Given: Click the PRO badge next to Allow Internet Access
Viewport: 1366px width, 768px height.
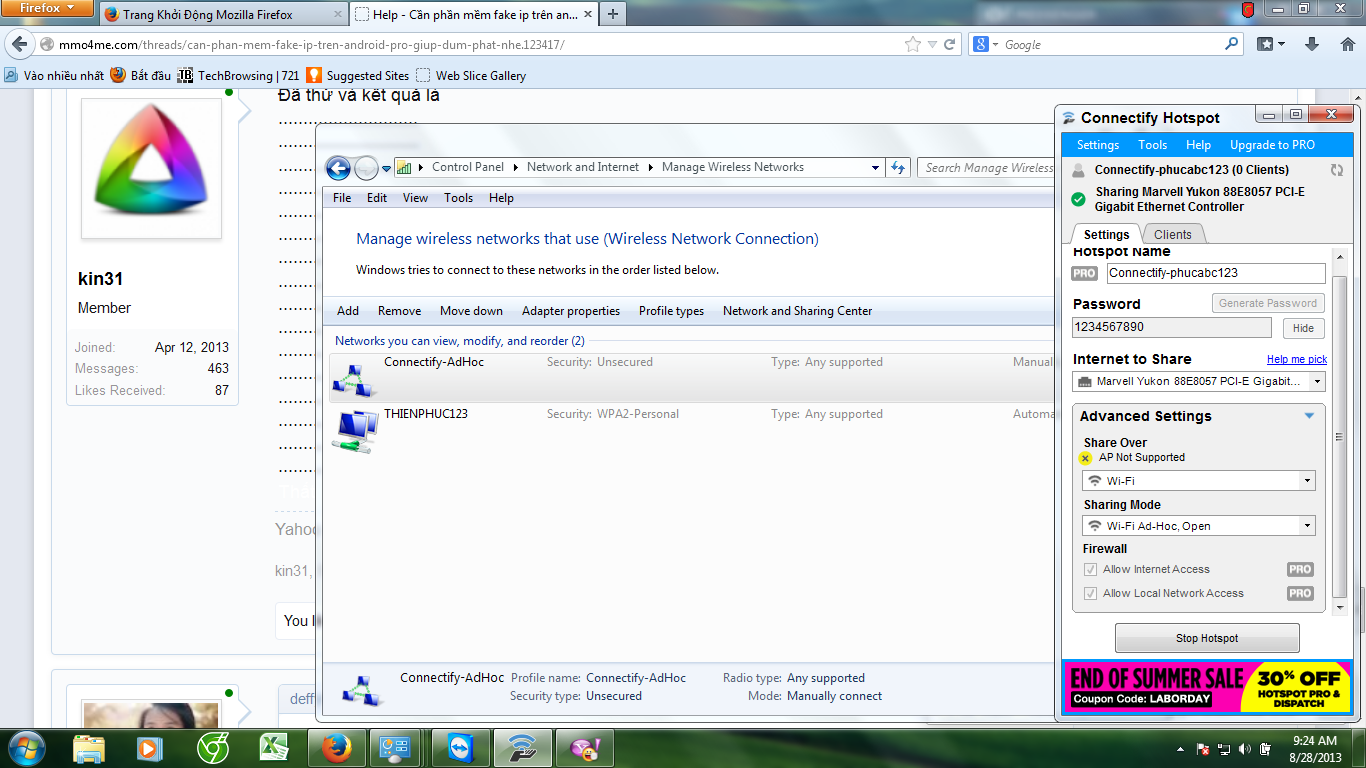Looking at the screenshot, I should [1300, 569].
